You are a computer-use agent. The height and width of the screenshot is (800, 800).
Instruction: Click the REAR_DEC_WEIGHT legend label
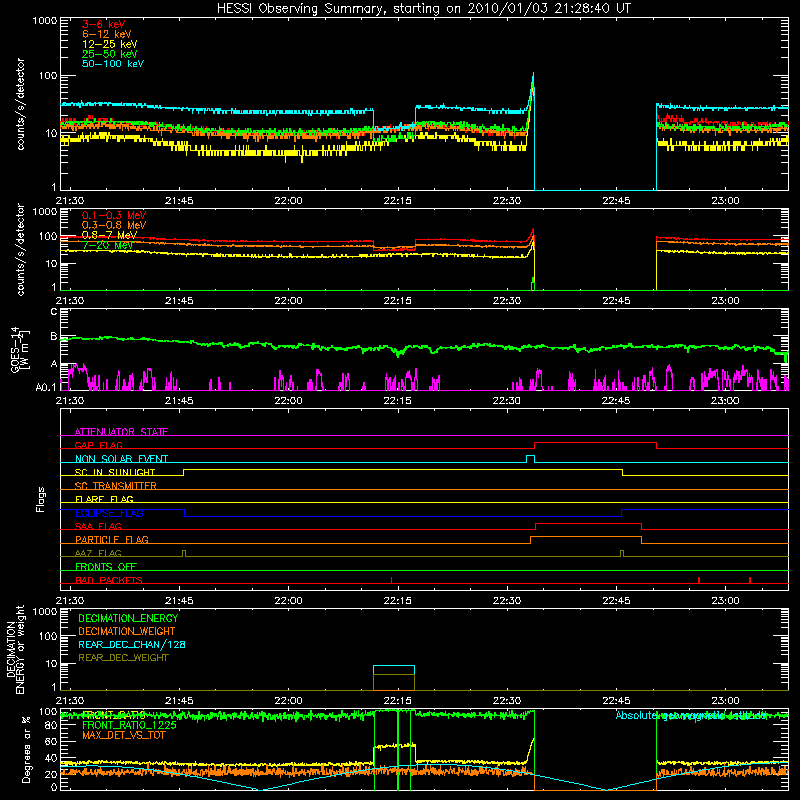pyautogui.click(x=123, y=658)
